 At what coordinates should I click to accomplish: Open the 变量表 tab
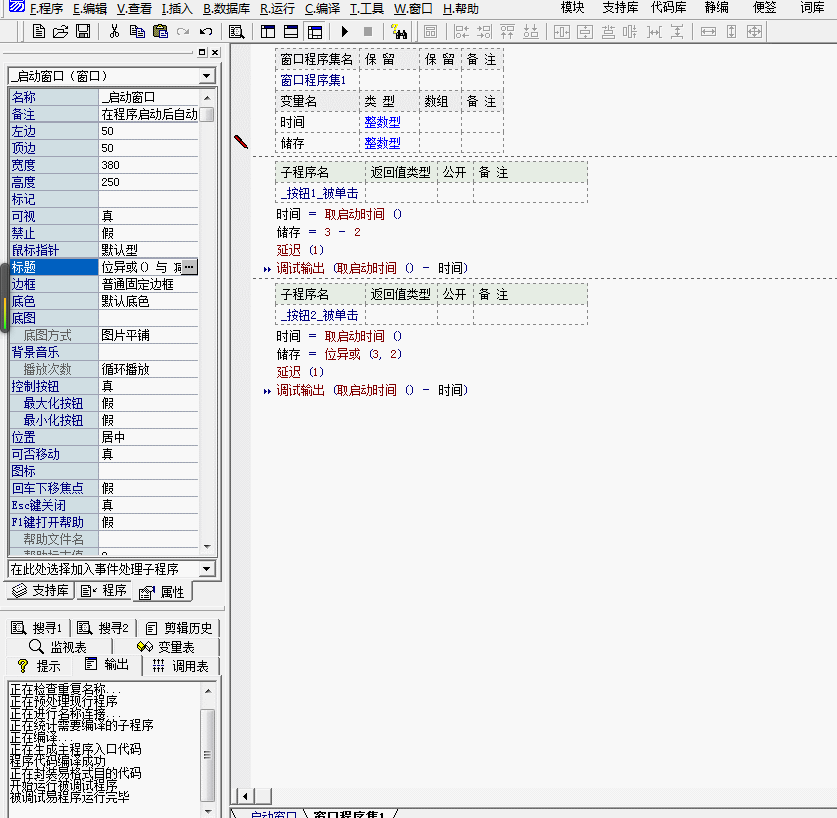(166, 647)
